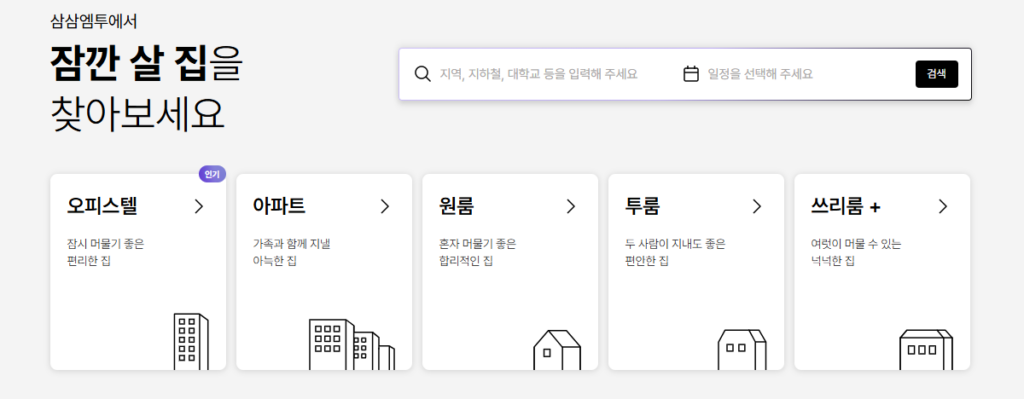Click the calendar icon in search bar
Viewport: 1024px width, 399px height.
[x=691, y=74]
